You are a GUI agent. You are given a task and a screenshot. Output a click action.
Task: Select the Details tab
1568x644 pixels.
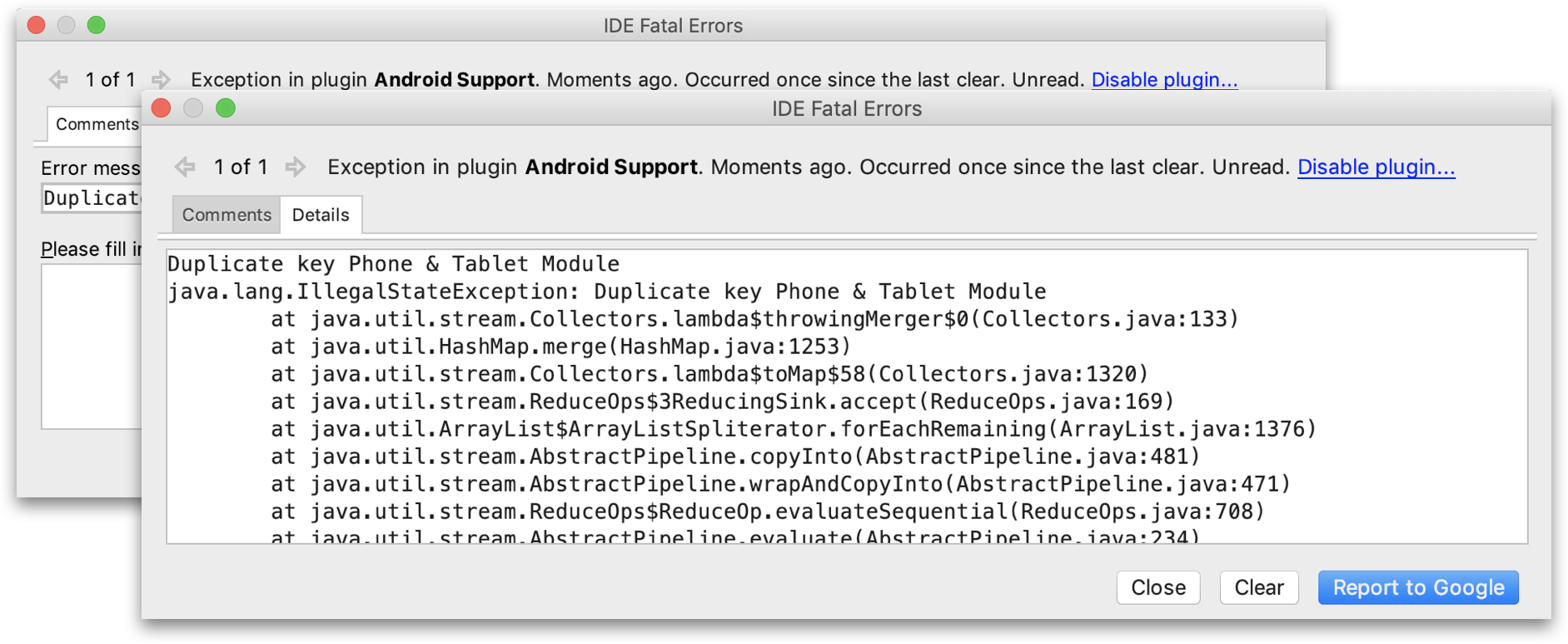pos(321,215)
